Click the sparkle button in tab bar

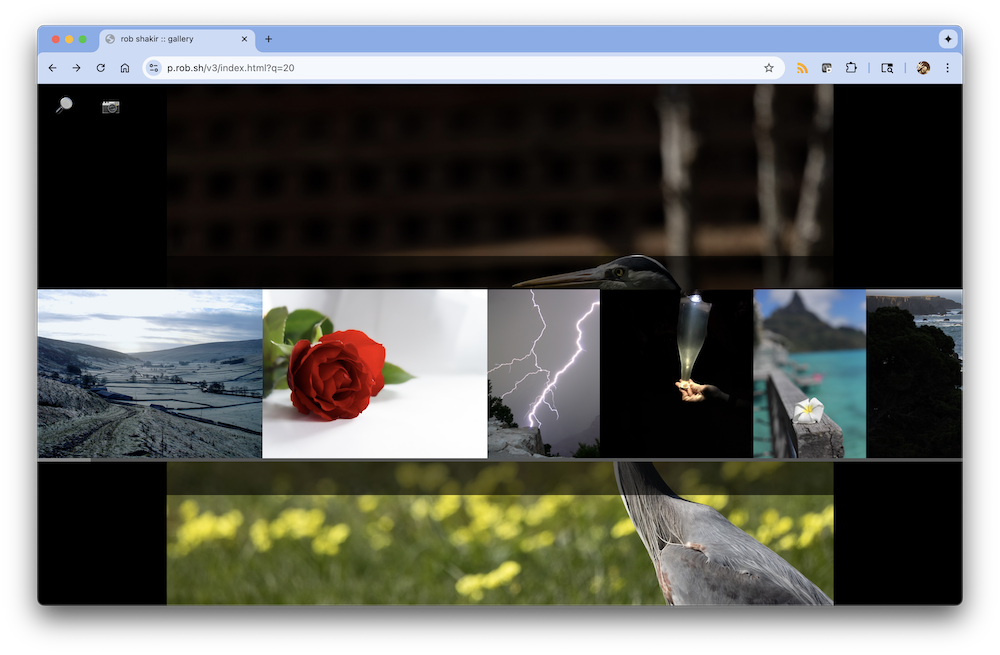point(948,39)
